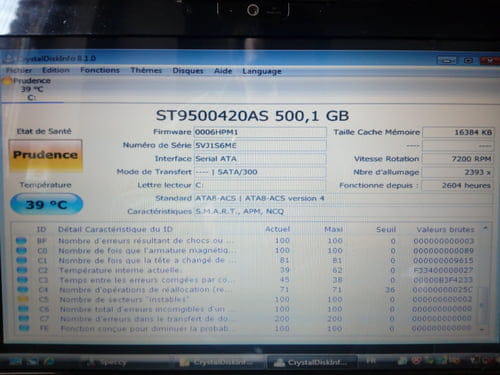Open the Thèmes menu

146,70
